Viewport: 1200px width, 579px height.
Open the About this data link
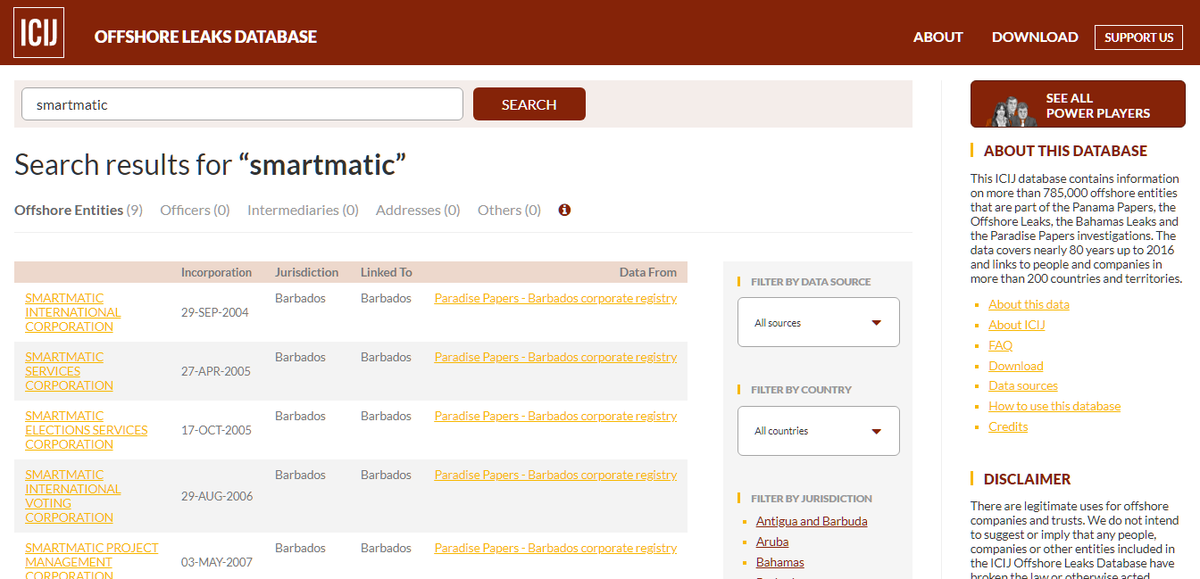click(x=1029, y=305)
